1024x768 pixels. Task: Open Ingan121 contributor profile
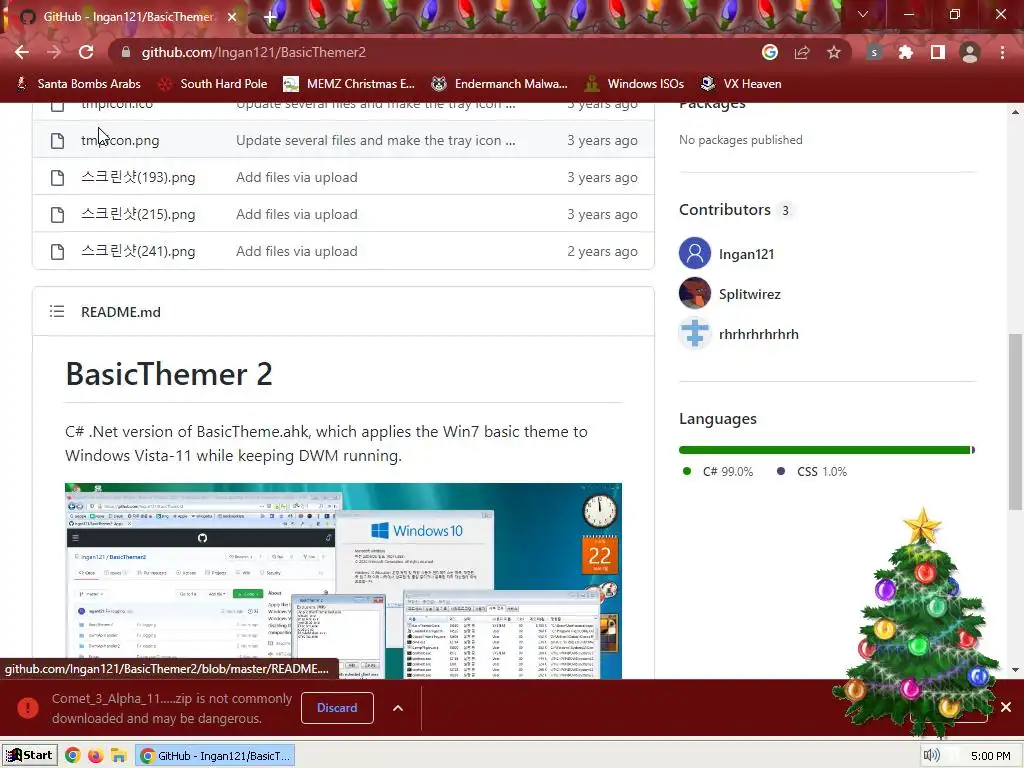[x=746, y=254]
